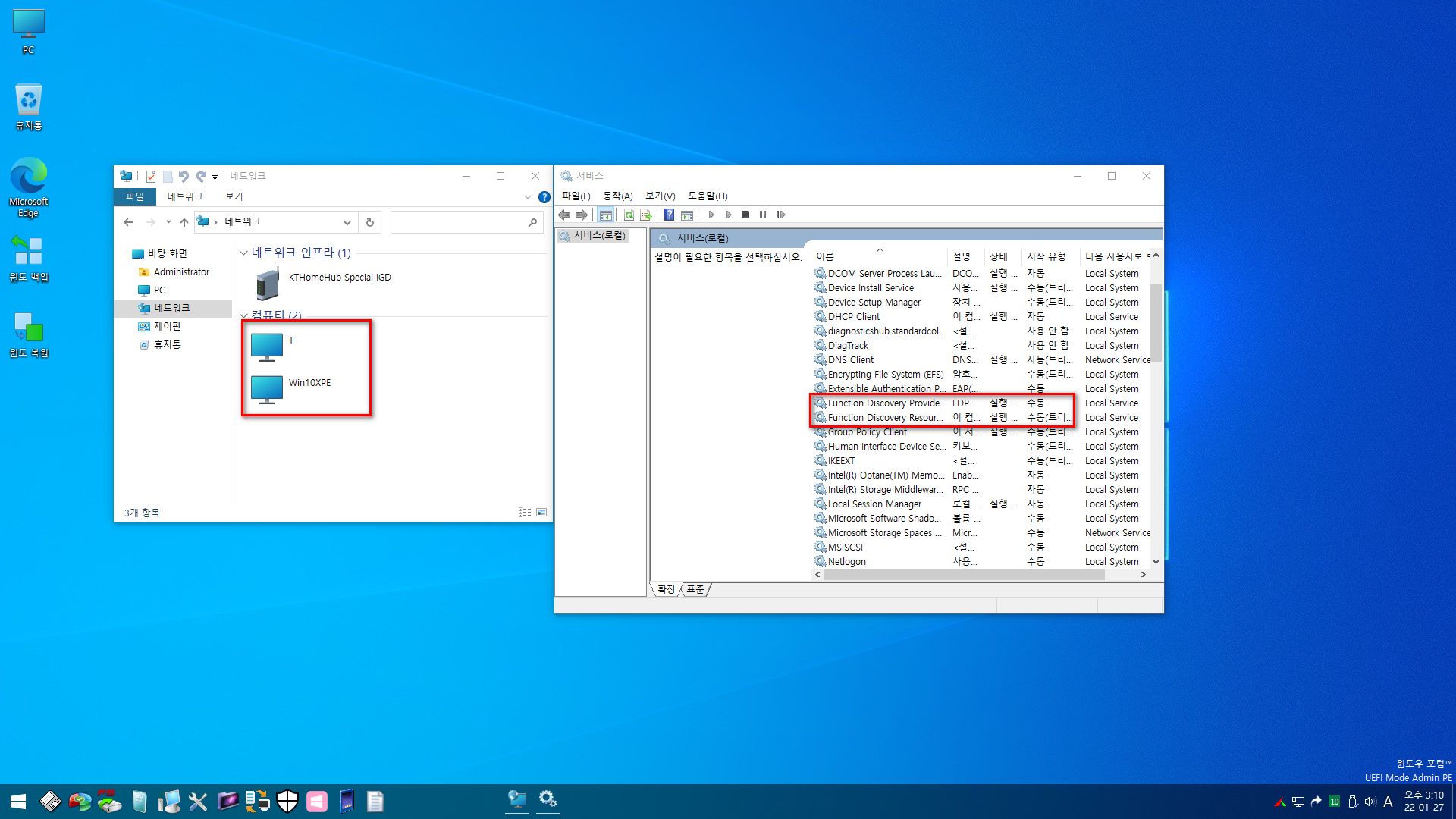Viewport: 1456px width, 819px height.
Task: Click the Back arrow in Services toolbar
Action: (564, 215)
